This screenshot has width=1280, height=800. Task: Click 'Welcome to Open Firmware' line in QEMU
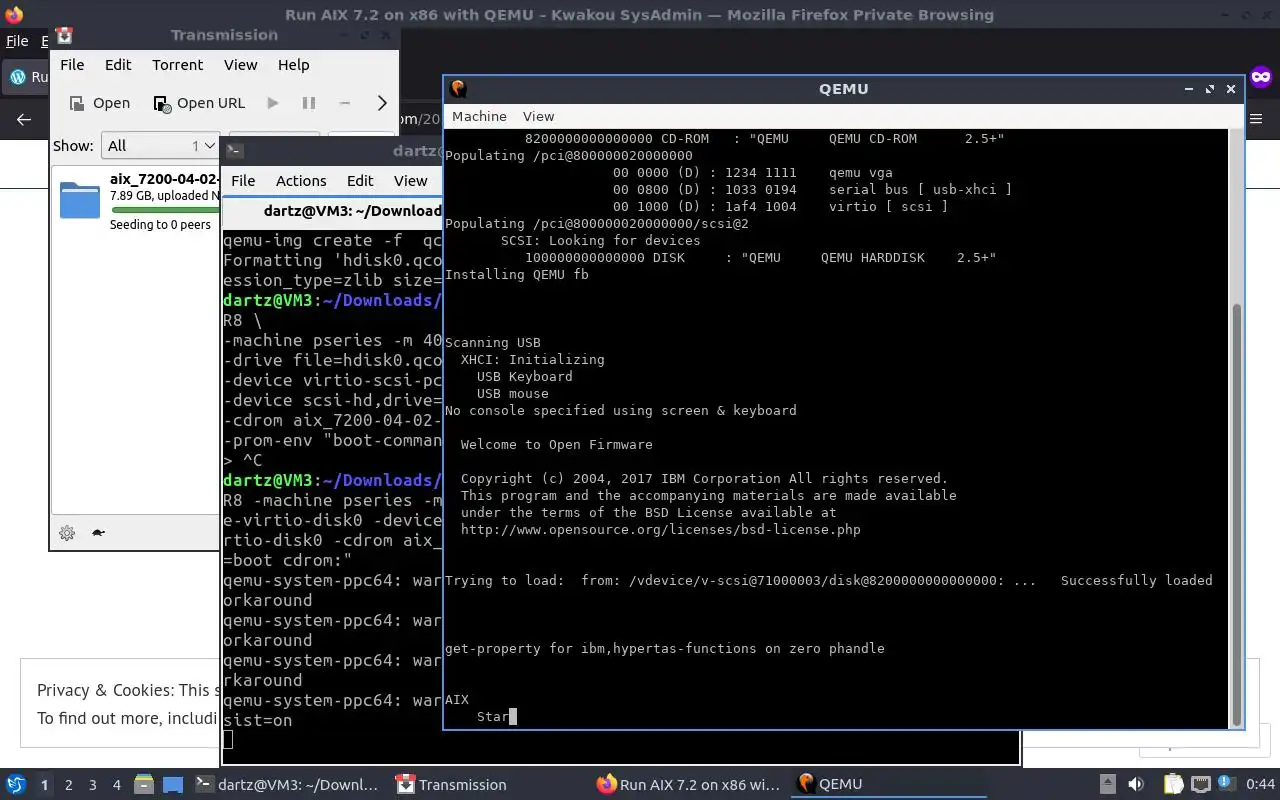[x=556, y=444]
